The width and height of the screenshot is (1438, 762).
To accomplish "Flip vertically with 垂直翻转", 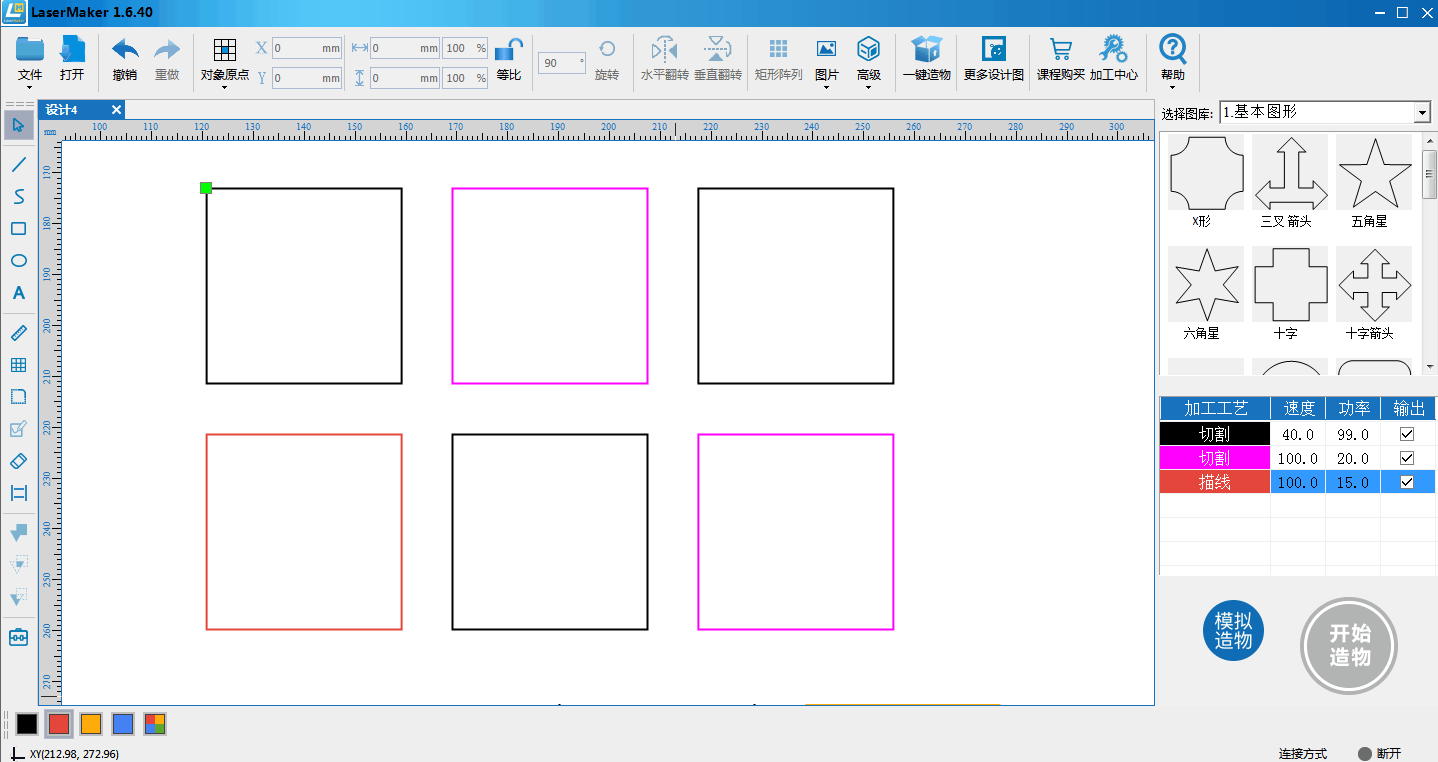I will point(717,50).
